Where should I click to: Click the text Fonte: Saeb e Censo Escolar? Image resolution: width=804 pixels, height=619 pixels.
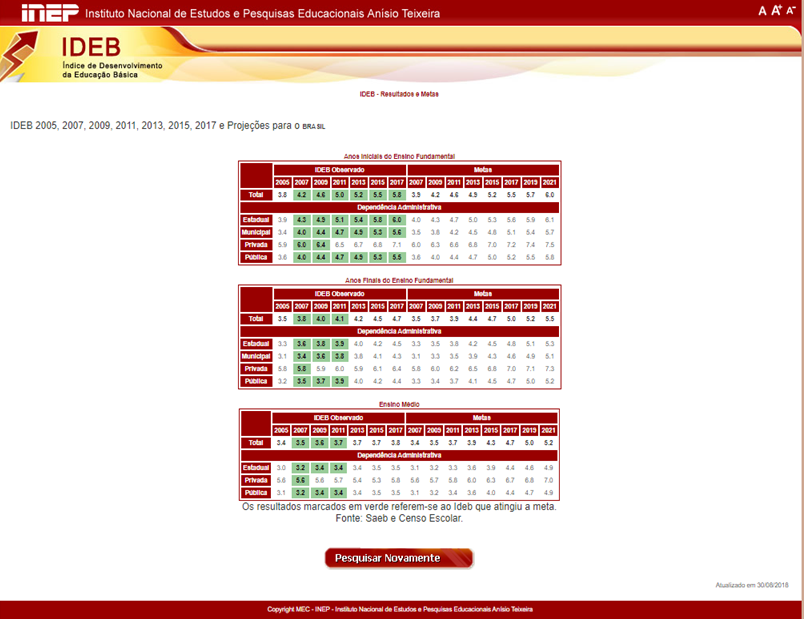point(399,518)
